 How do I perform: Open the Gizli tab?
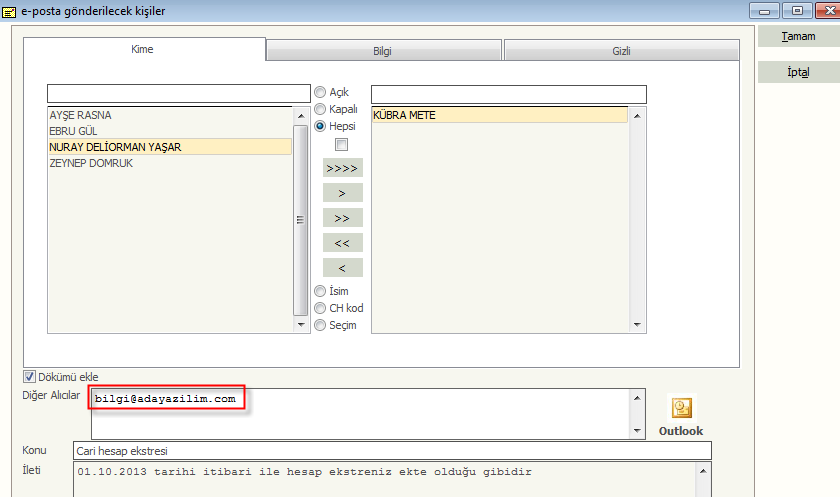621,50
